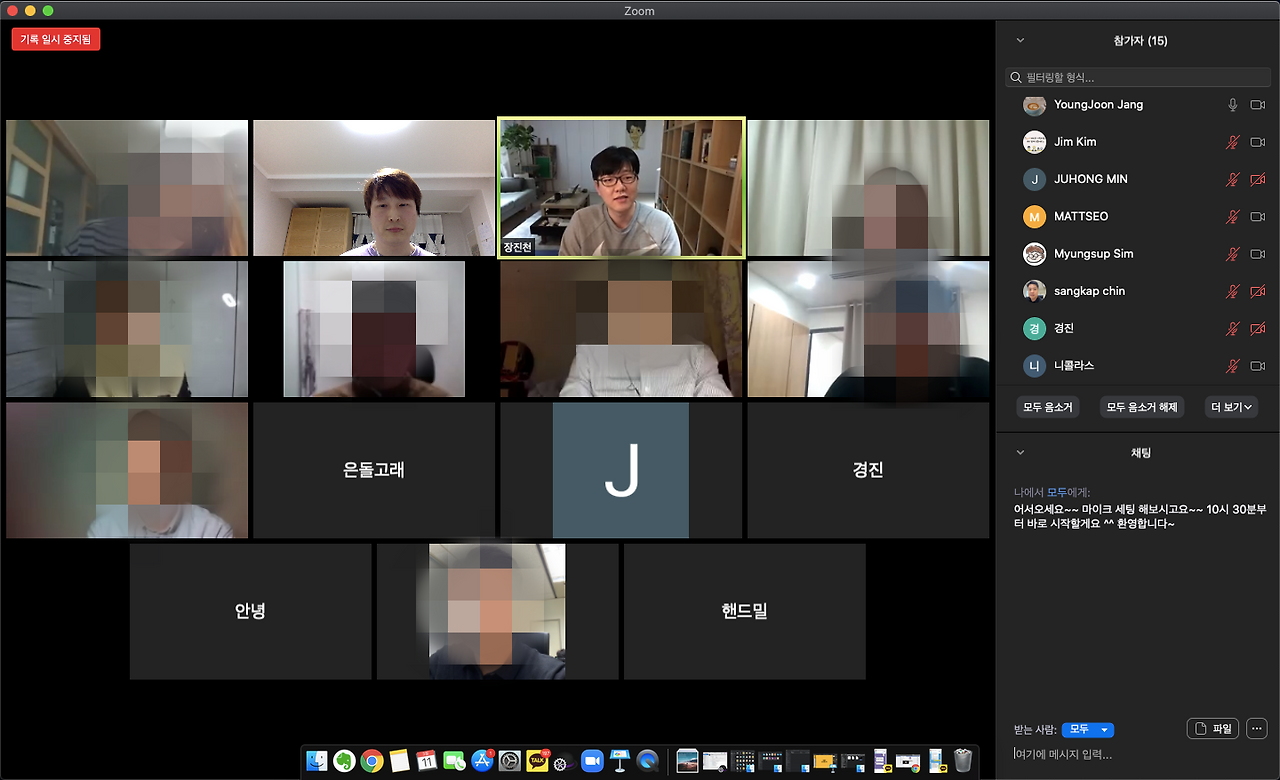This screenshot has height=780, width=1280.
Task: Click the Zoom icon in the Dock
Action: [592, 762]
